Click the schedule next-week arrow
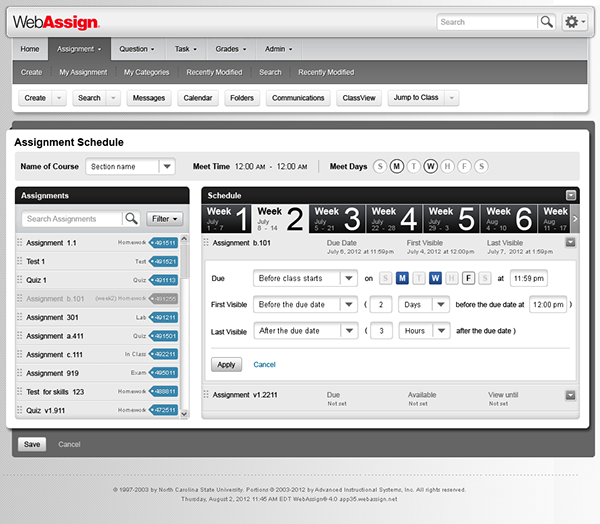 574,218
